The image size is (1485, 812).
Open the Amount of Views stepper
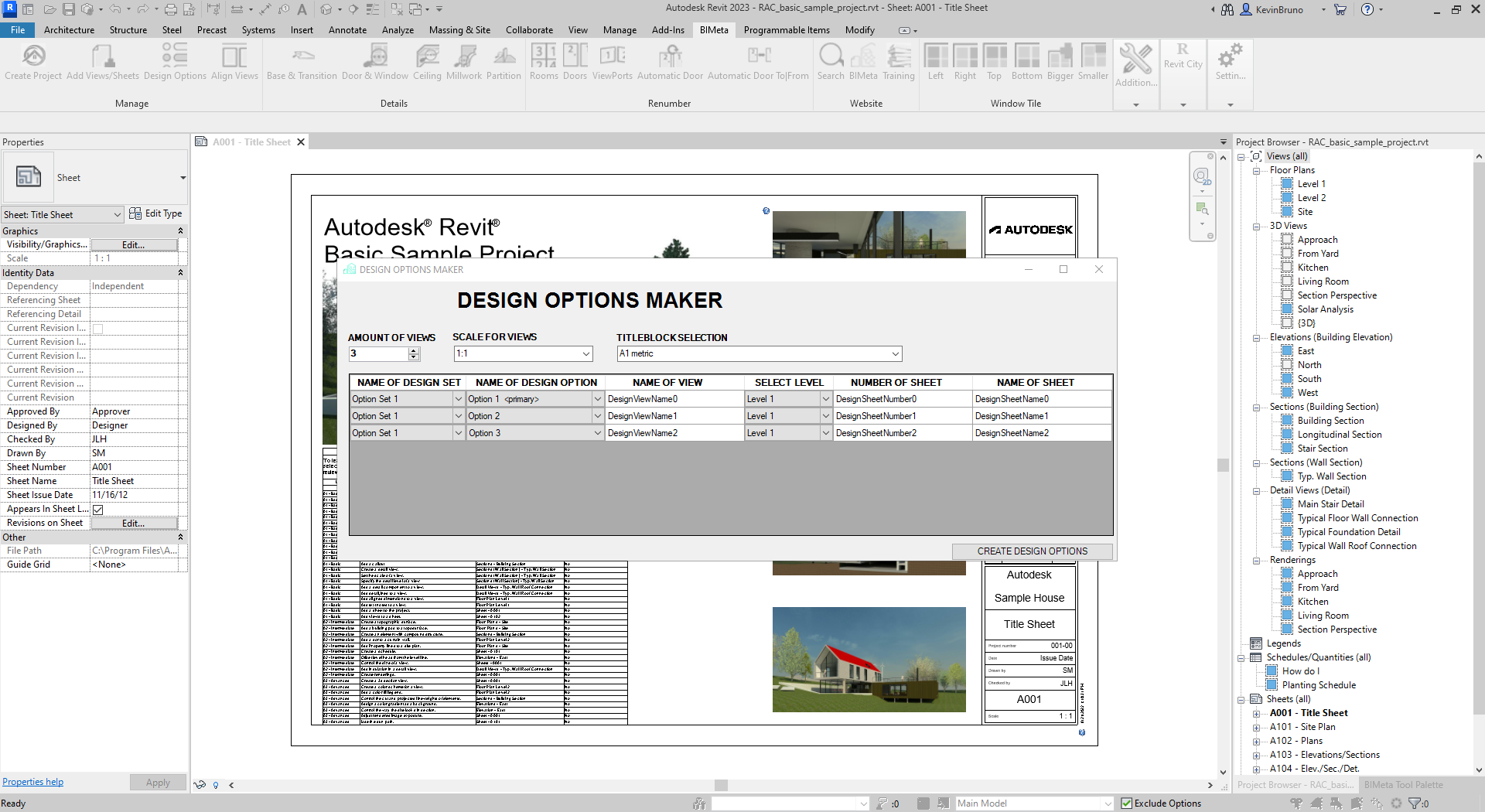tap(414, 353)
